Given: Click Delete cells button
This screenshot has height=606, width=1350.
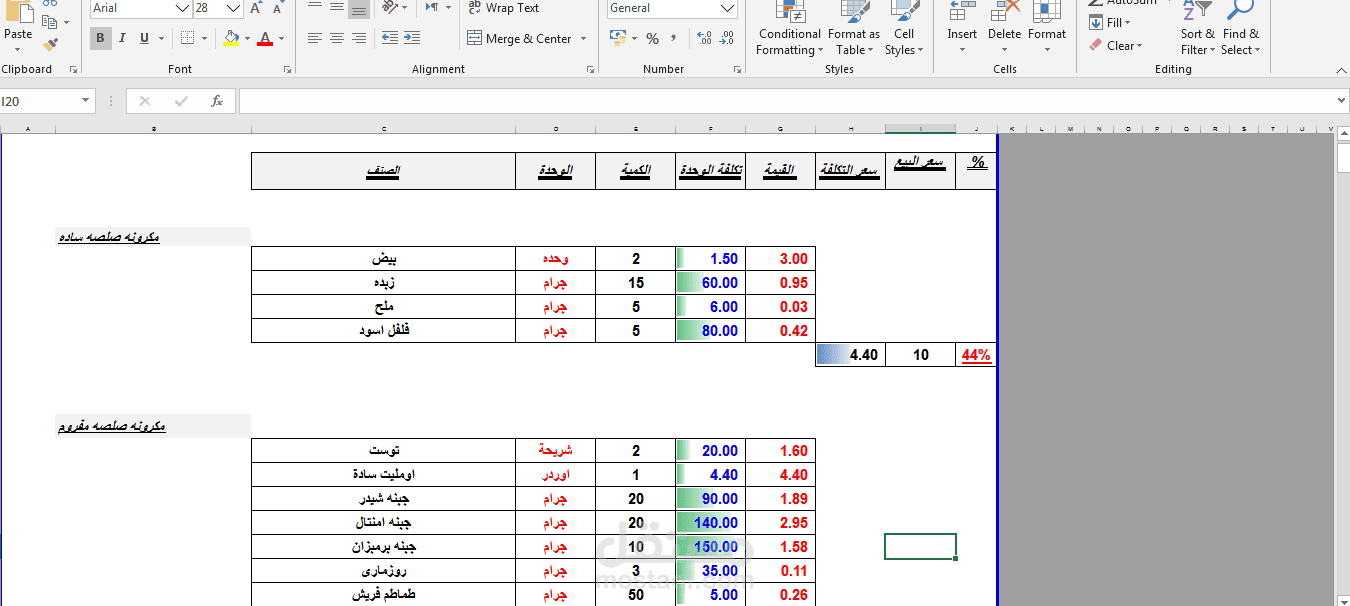Looking at the screenshot, I should pos(1004,29).
